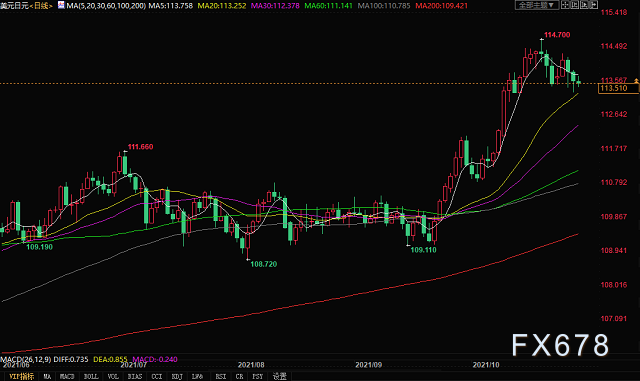
Task: Click the MACD(26,12,9) parameters label
Action: coord(26,359)
